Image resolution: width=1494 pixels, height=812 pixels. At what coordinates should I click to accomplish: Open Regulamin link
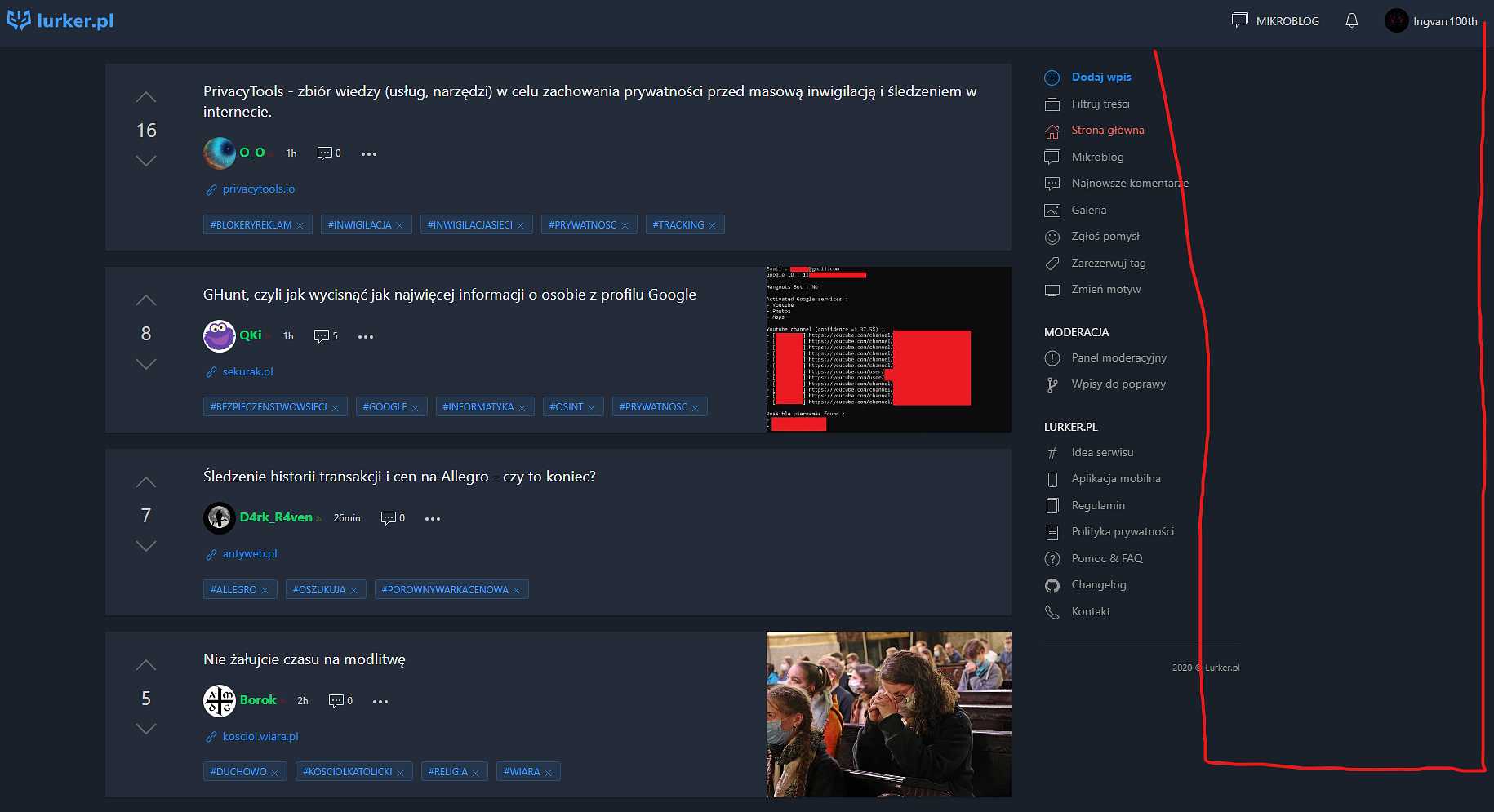[x=1085, y=505]
